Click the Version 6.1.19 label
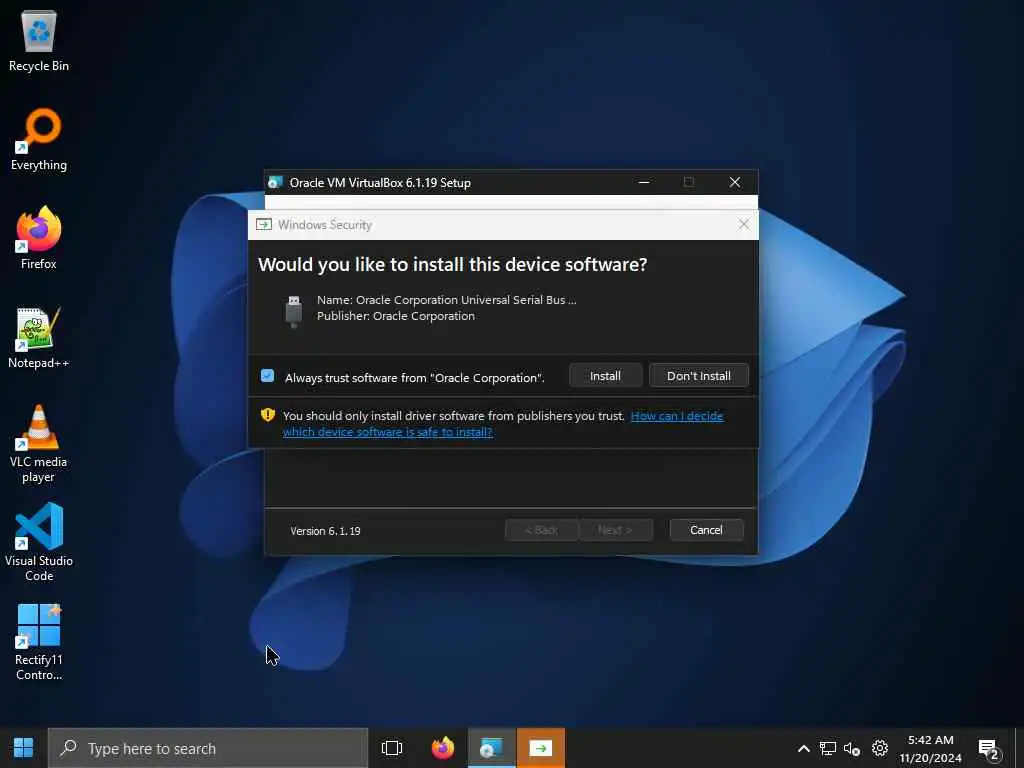This screenshot has width=1024, height=768. 325,531
